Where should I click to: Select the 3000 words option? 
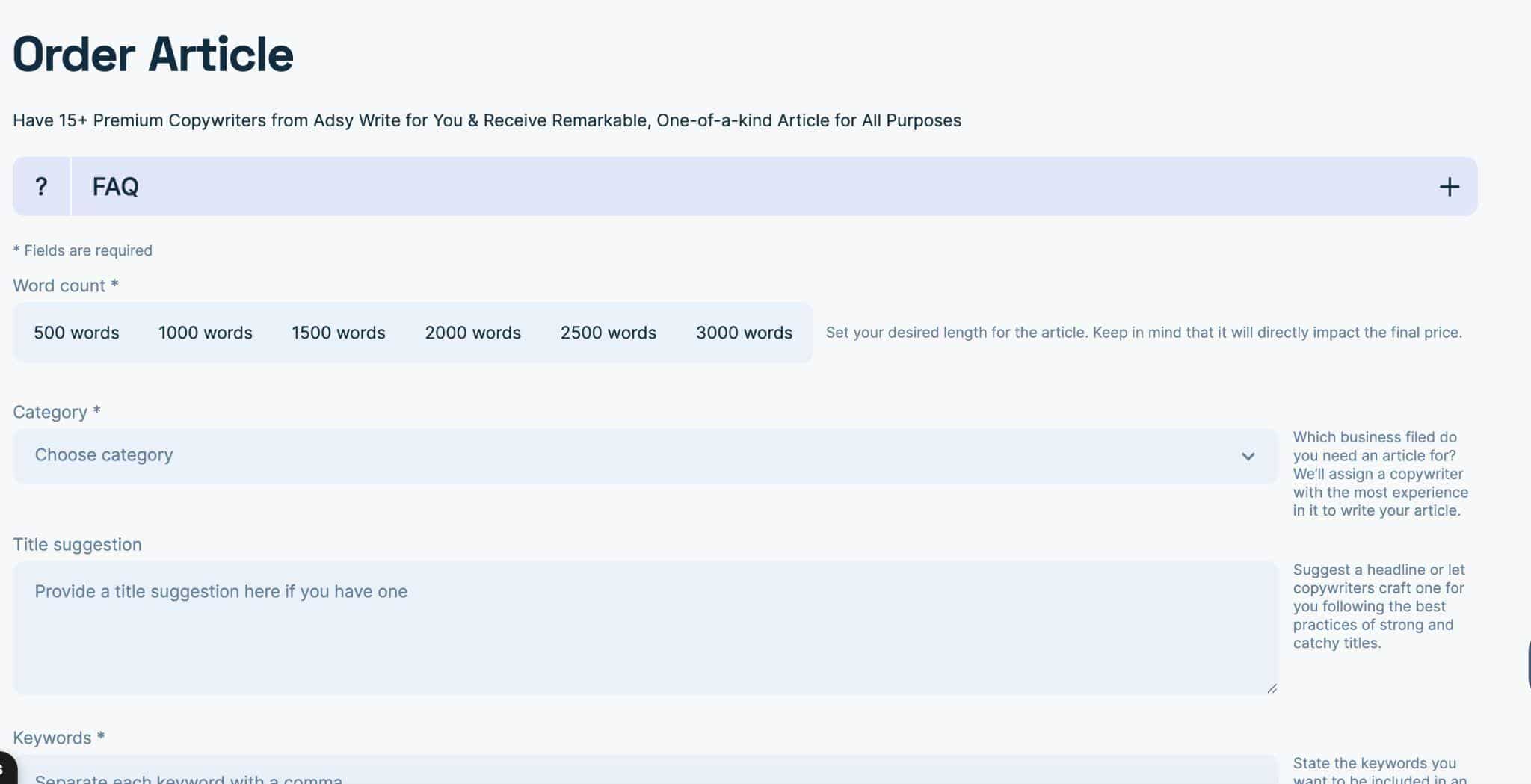[x=744, y=333]
